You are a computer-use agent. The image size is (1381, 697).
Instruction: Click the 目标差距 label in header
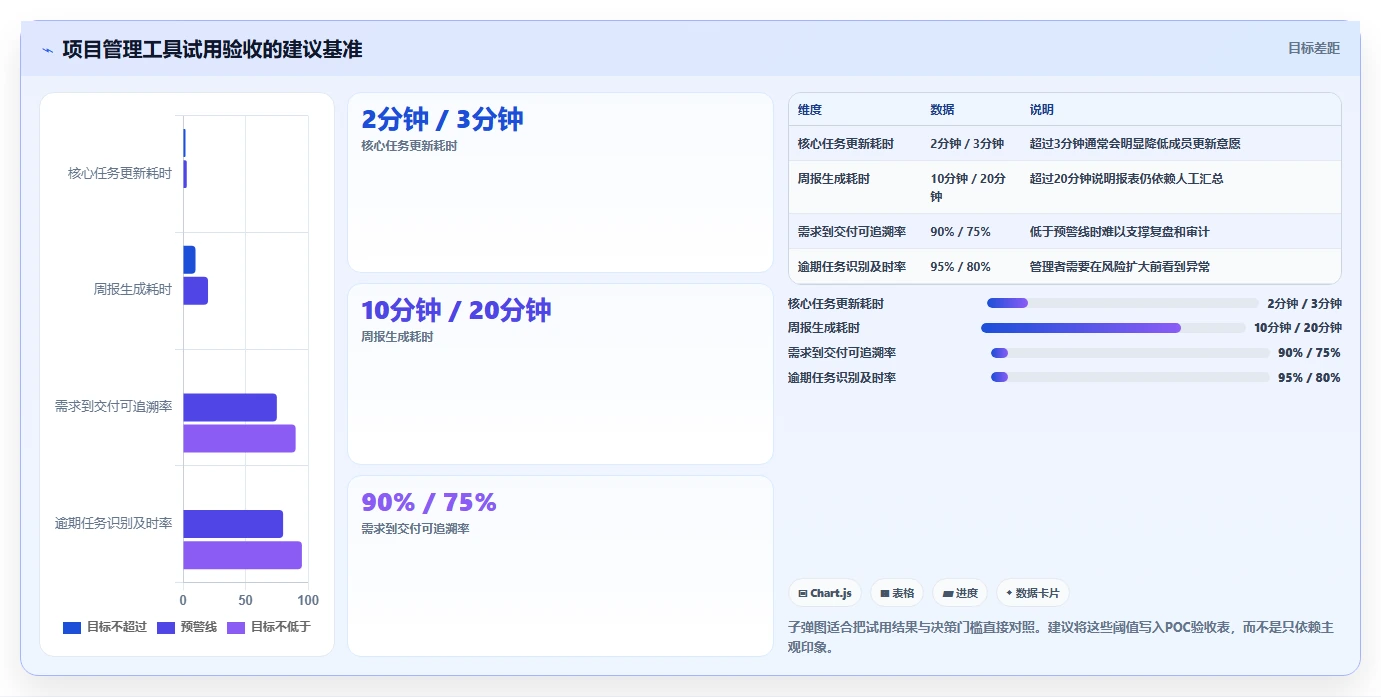pos(1313,48)
